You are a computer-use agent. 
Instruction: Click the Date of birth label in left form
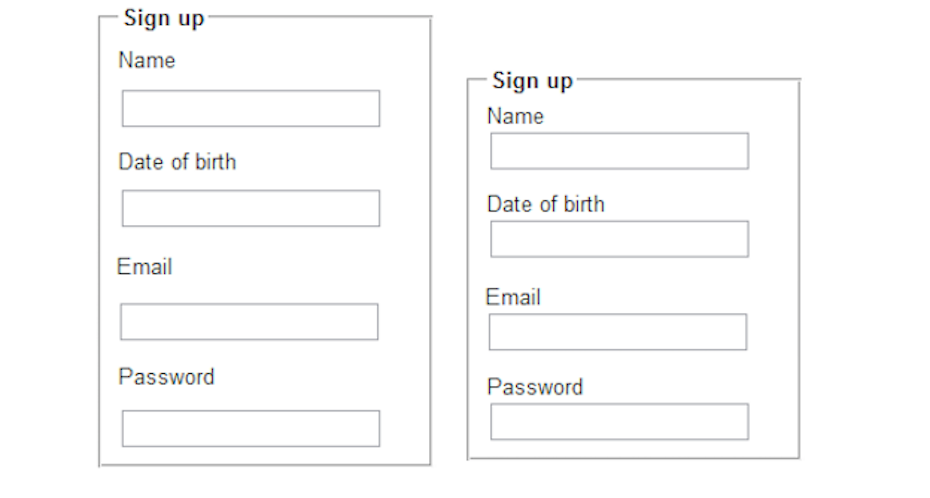pos(177,162)
